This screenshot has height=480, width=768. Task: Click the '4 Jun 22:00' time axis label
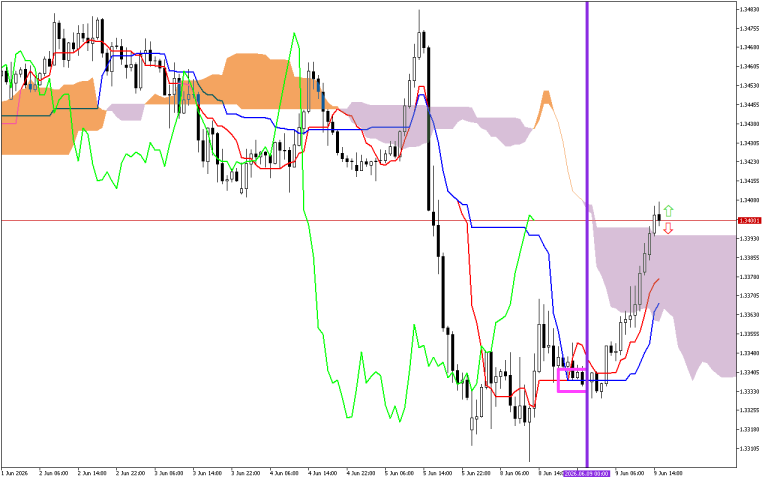(x=361, y=474)
